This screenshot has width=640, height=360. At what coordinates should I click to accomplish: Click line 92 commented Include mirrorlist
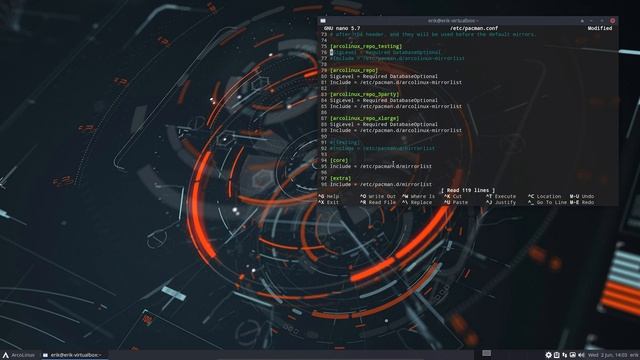pyautogui.click(x=382, y=148)
